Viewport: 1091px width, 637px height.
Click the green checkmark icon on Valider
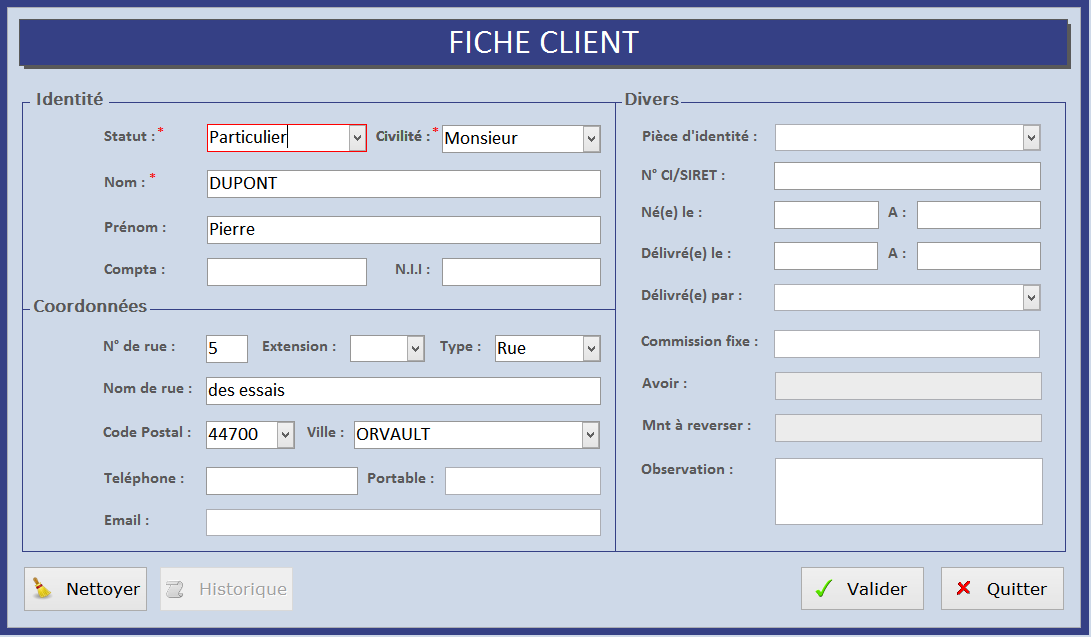pos(824,589)
